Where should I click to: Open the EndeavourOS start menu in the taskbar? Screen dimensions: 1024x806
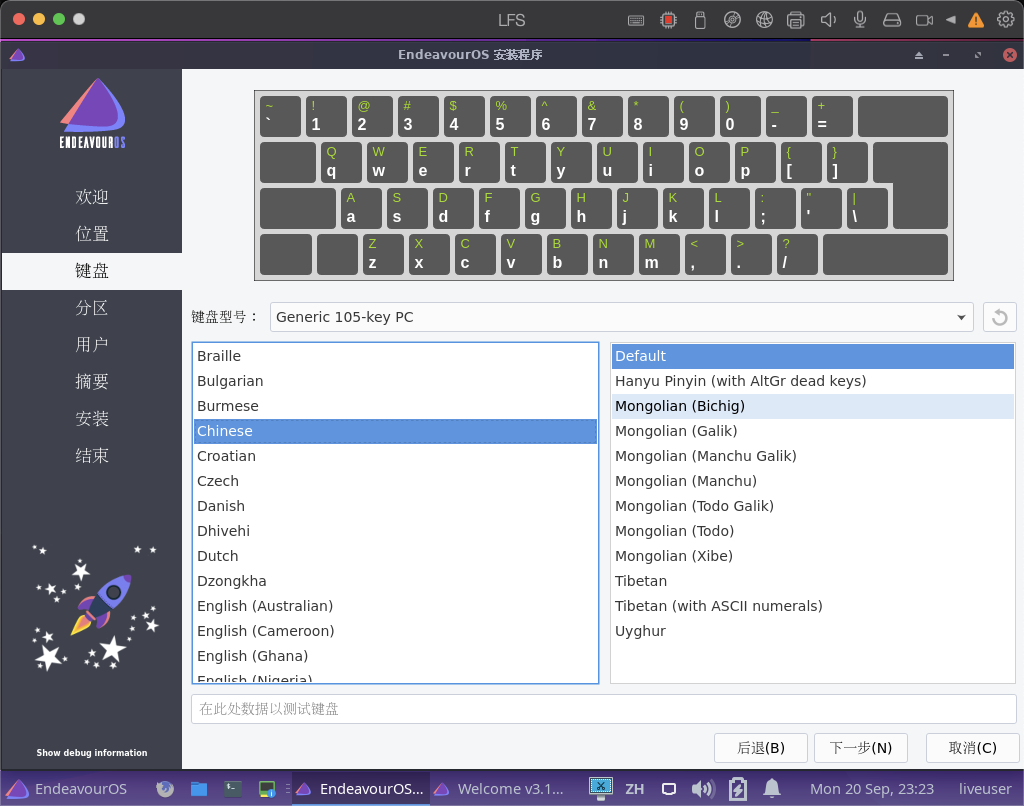click(66, 789)
